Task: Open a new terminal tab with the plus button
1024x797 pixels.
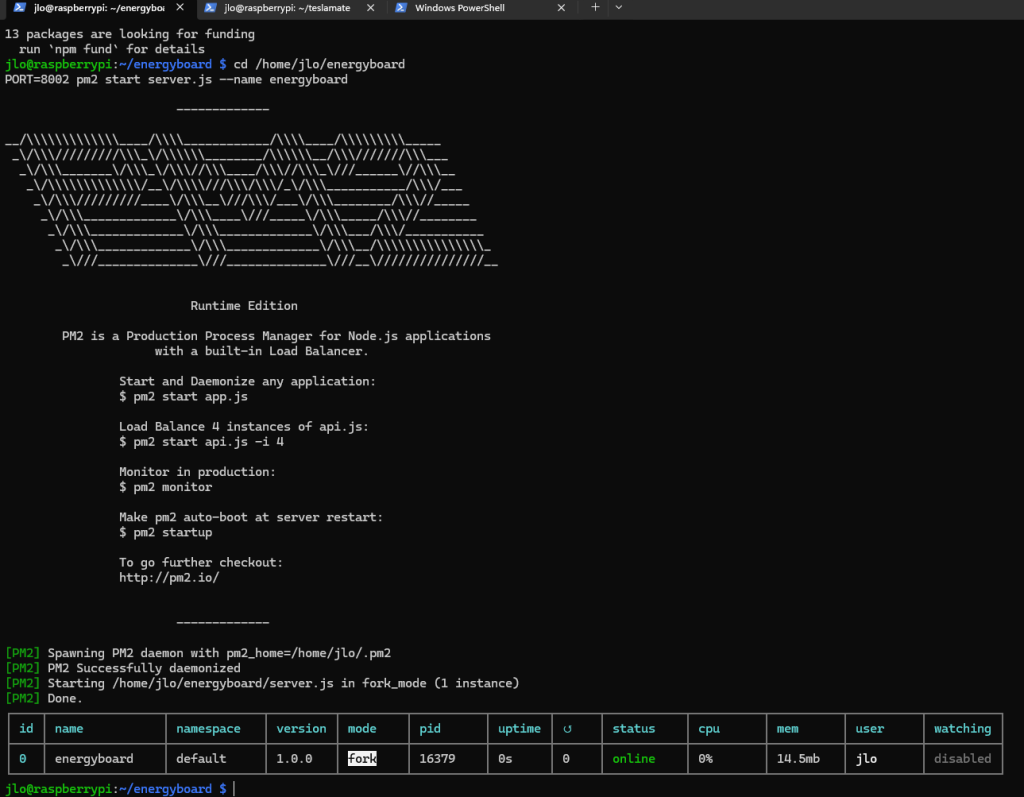Action: coord(595,7)
